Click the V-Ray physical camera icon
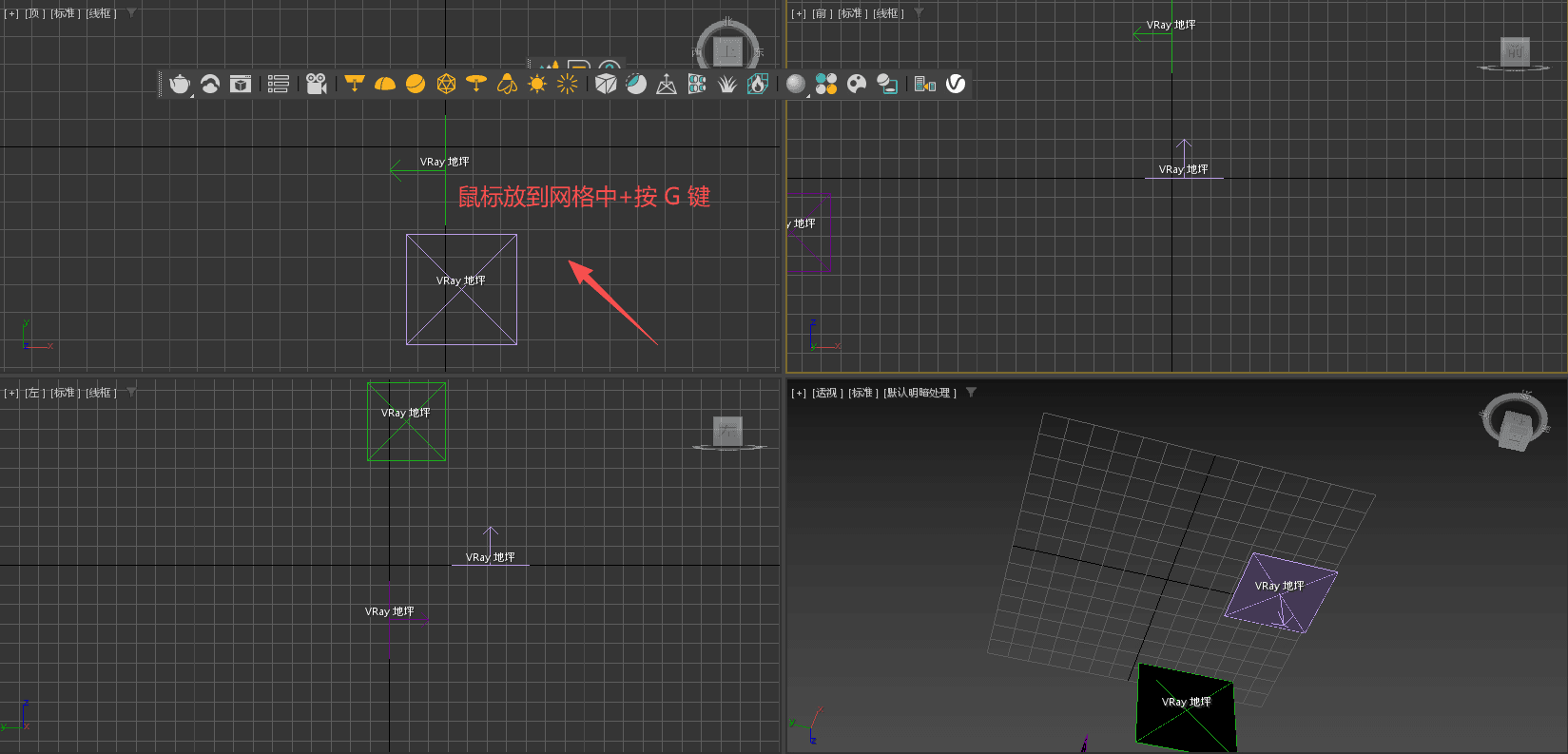This screenshot has width=1568, height=754. tap(317, 85)
